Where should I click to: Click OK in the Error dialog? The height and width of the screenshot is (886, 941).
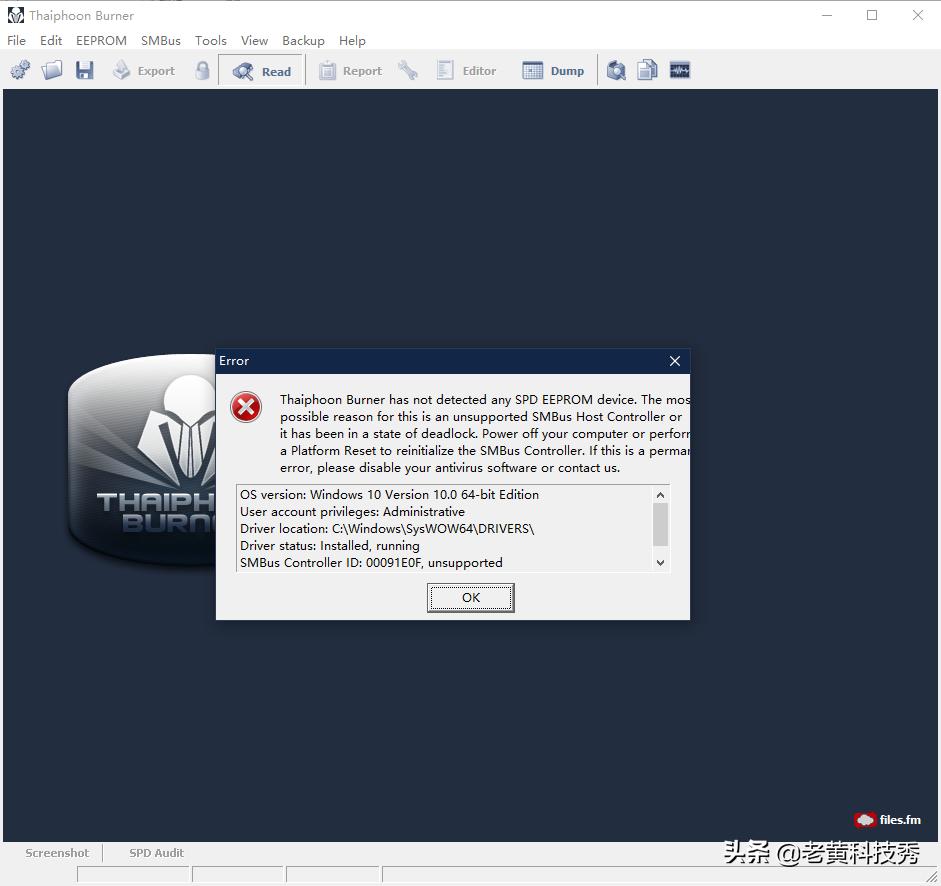(470, 597)
